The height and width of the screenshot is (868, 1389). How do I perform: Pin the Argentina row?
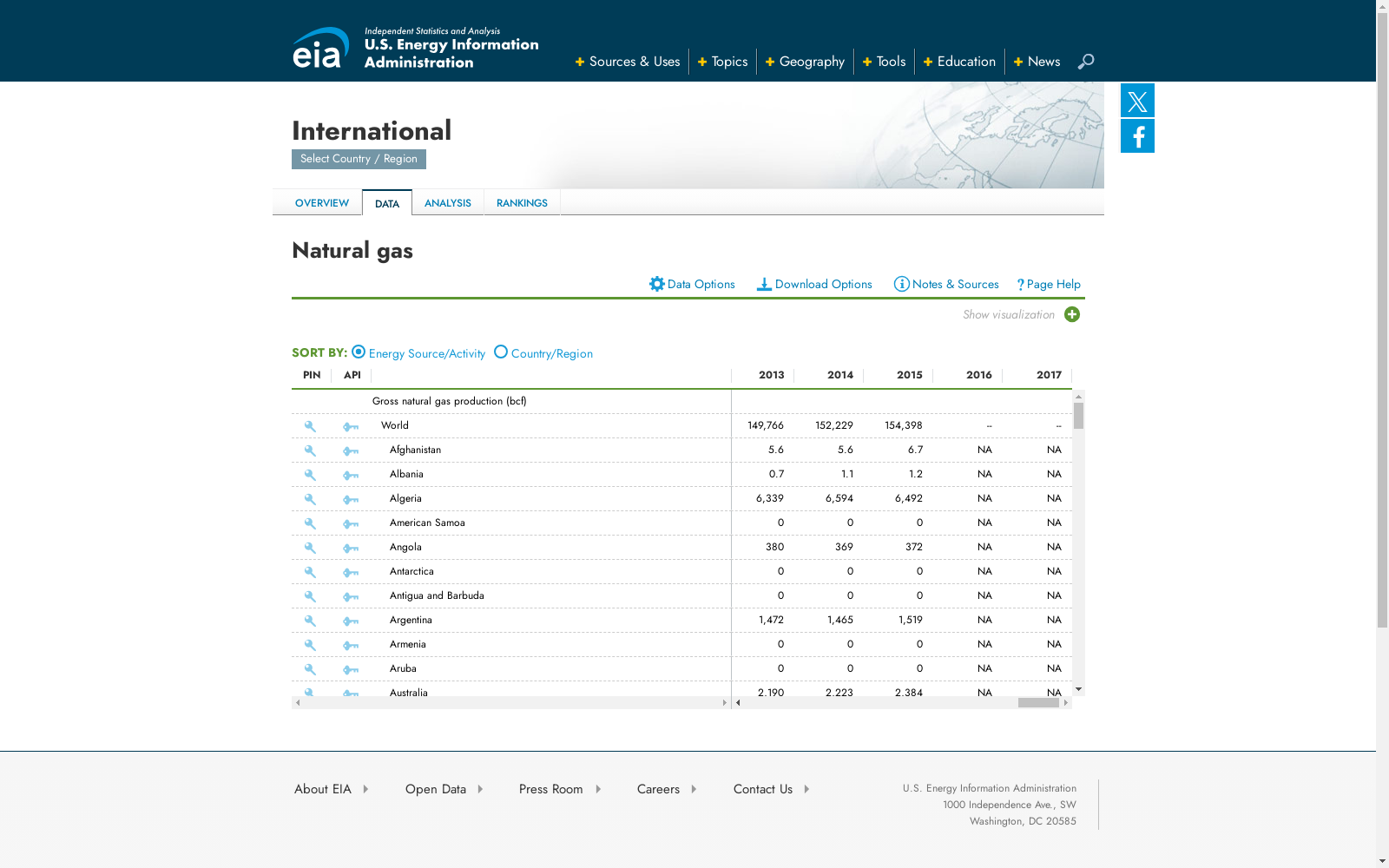pos(310,621)
